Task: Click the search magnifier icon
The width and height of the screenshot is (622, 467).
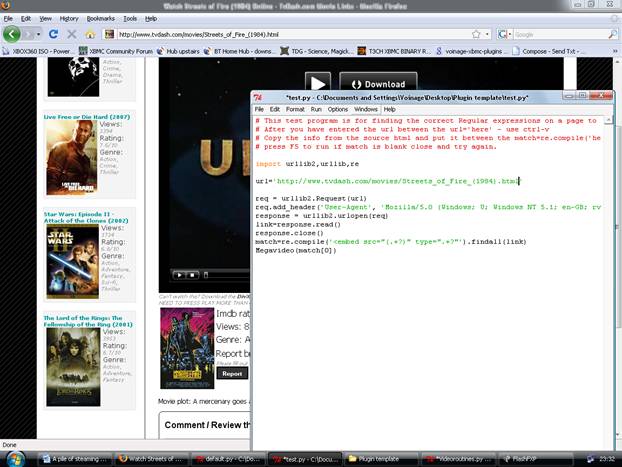Action: click(x=613, y=35)
